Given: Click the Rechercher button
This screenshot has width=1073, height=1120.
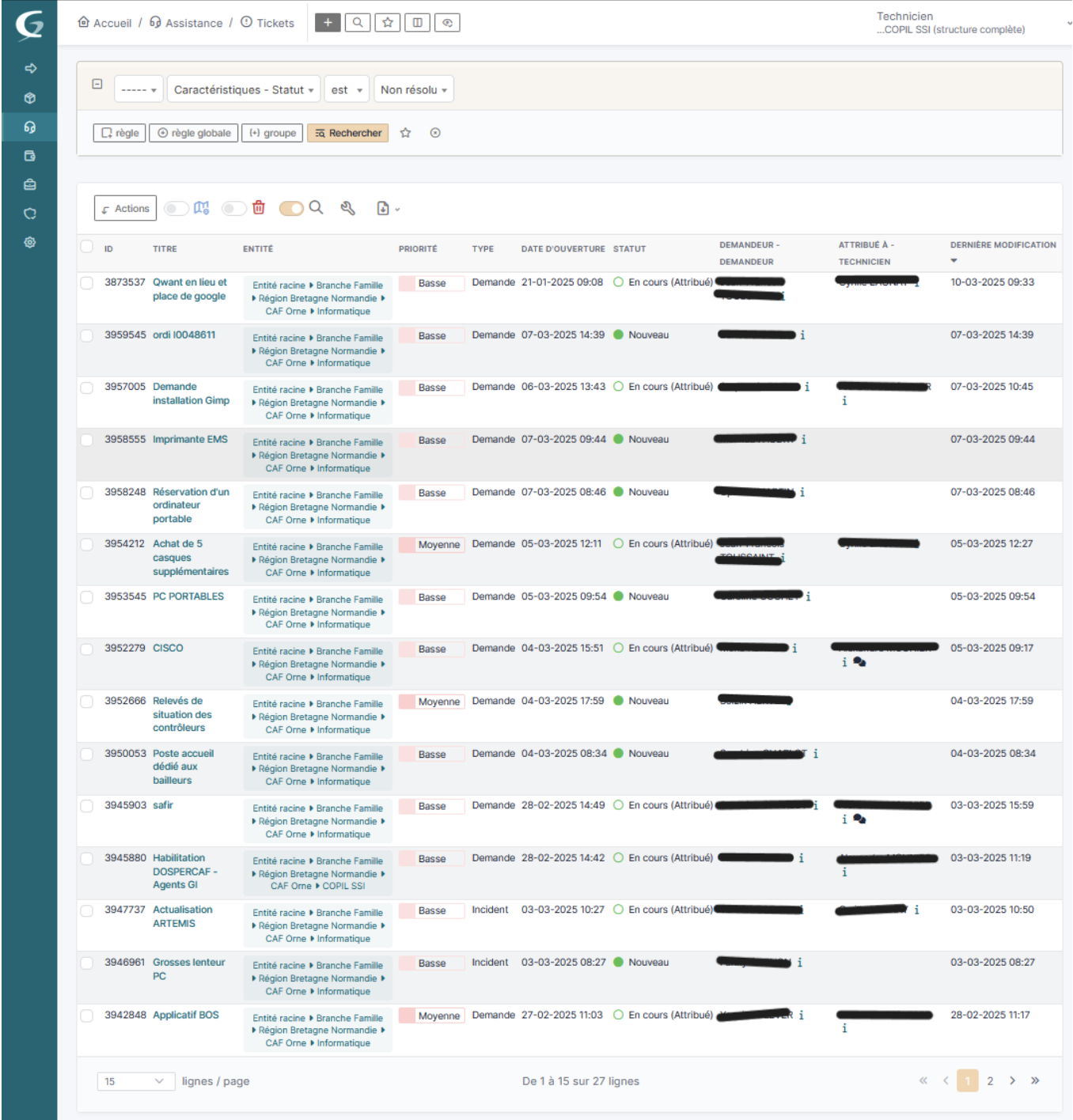Looking at the screenshot, I should [x=348, y=133].
